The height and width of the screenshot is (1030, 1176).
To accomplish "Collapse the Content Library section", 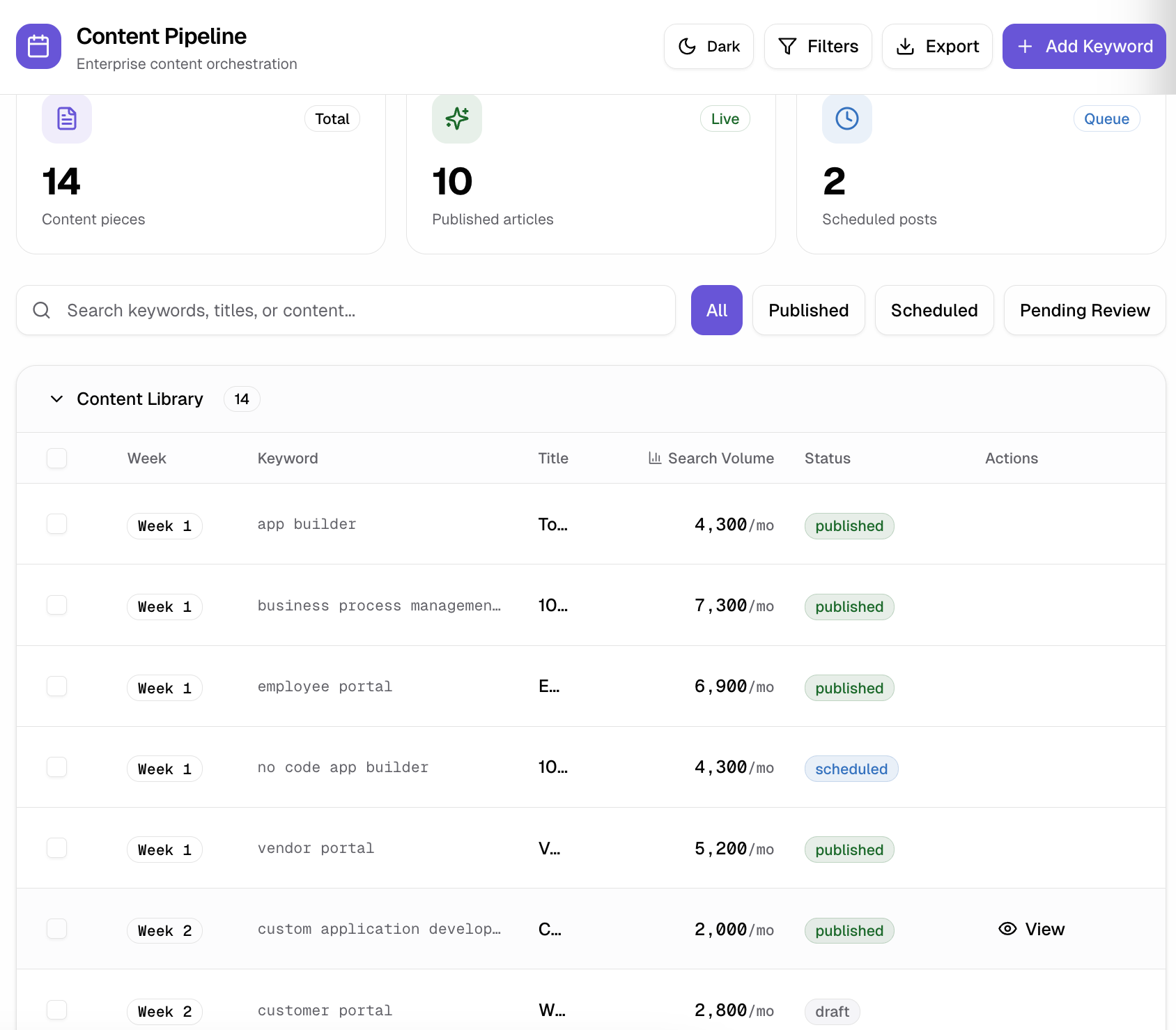I will [x=56, y=399].
